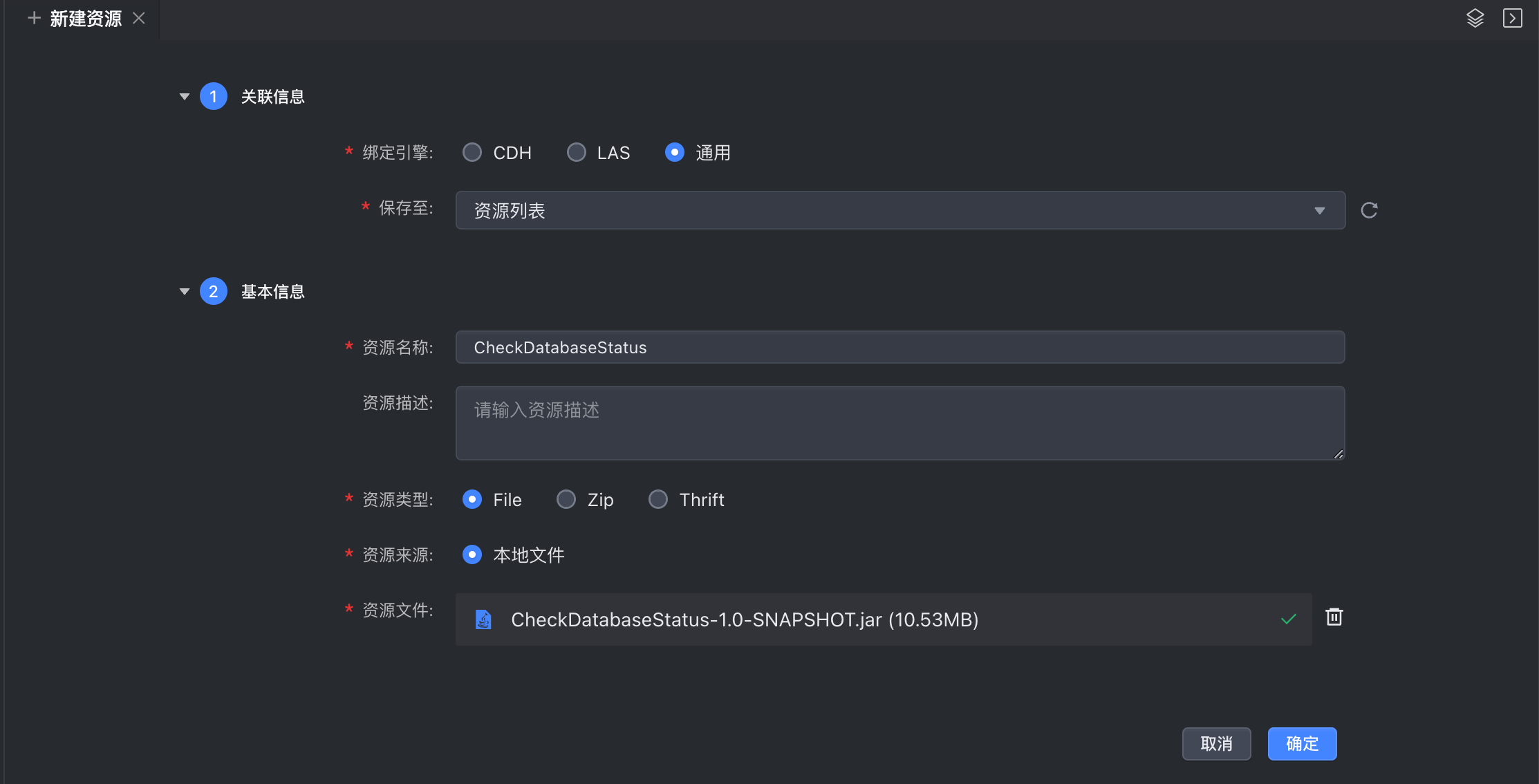Collapse the 关联信息 section
Screen dimensions: 1539x784
(185, 97)
